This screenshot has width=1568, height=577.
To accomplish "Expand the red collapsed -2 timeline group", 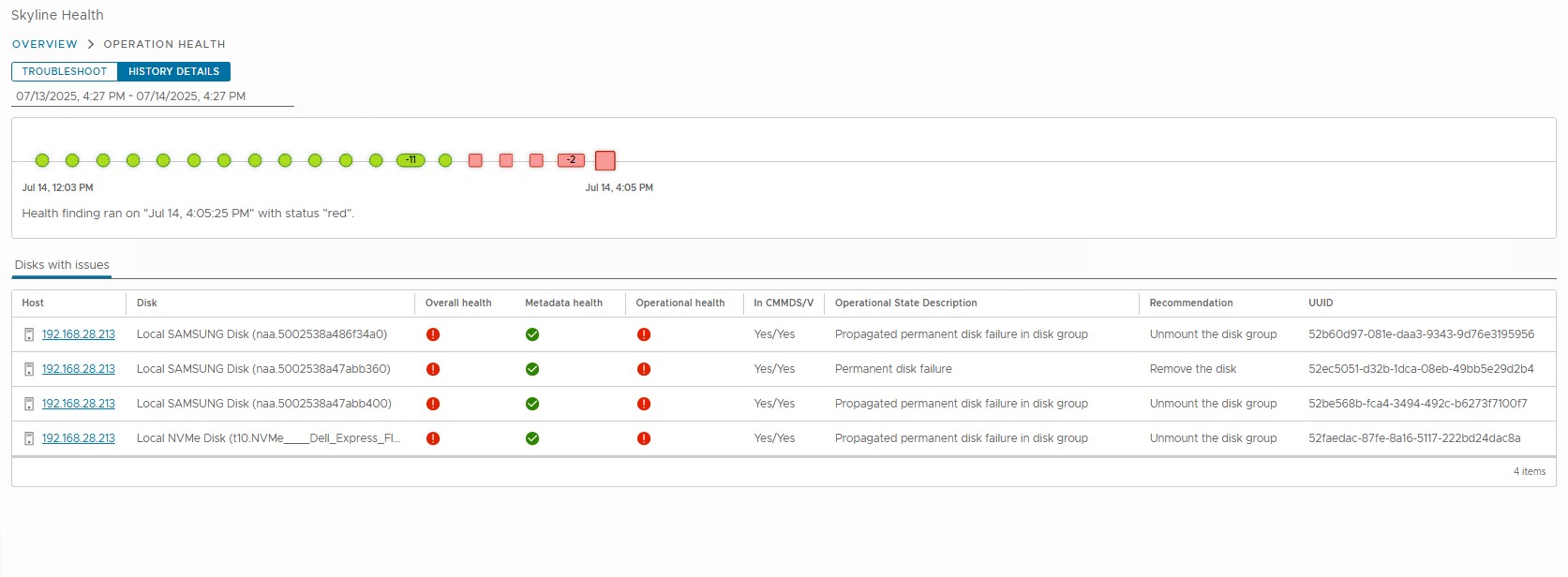I will pyautogui.click(x=571, y=160).
